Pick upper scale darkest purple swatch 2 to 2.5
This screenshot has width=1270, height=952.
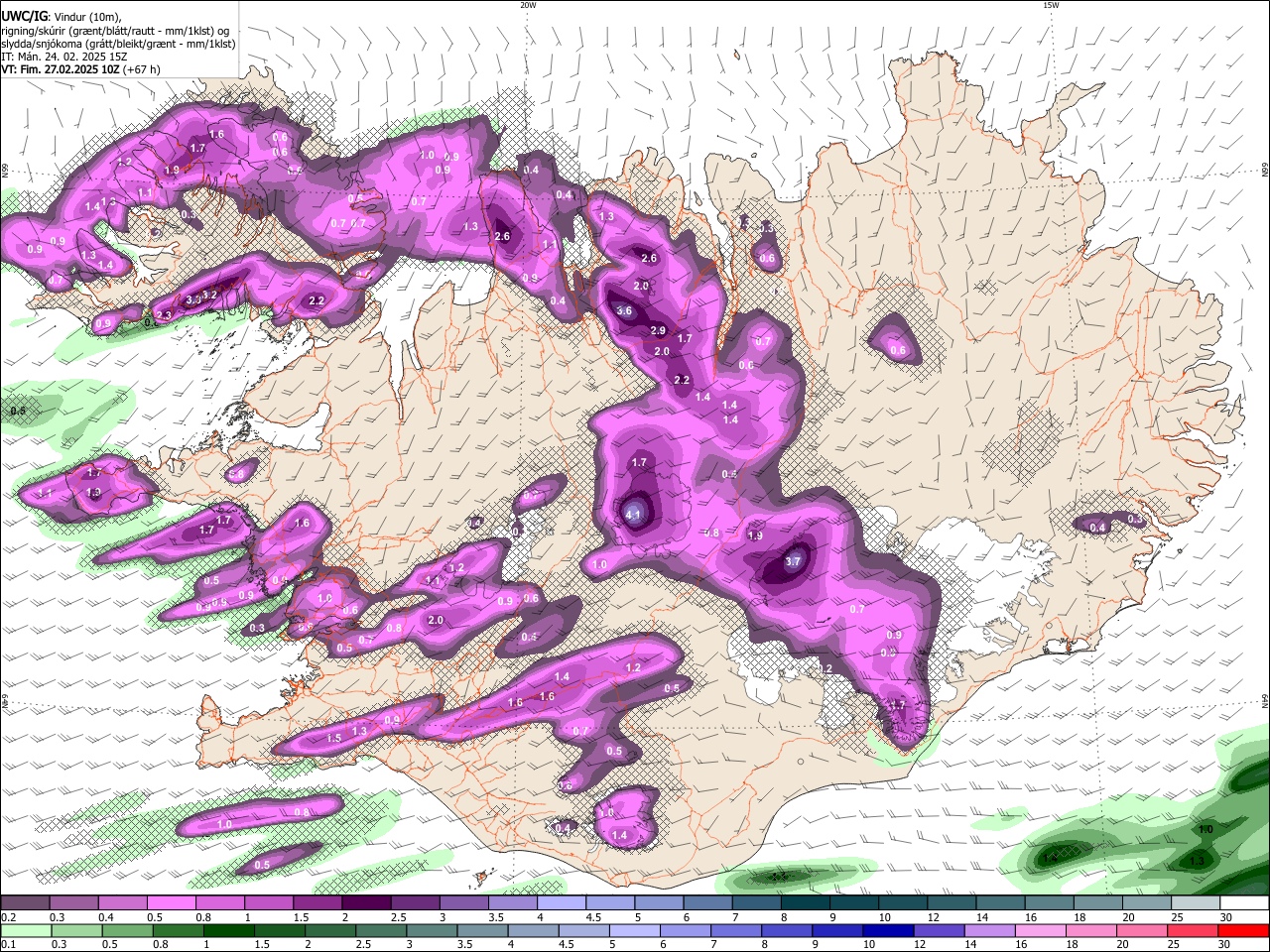coord(366,902)
